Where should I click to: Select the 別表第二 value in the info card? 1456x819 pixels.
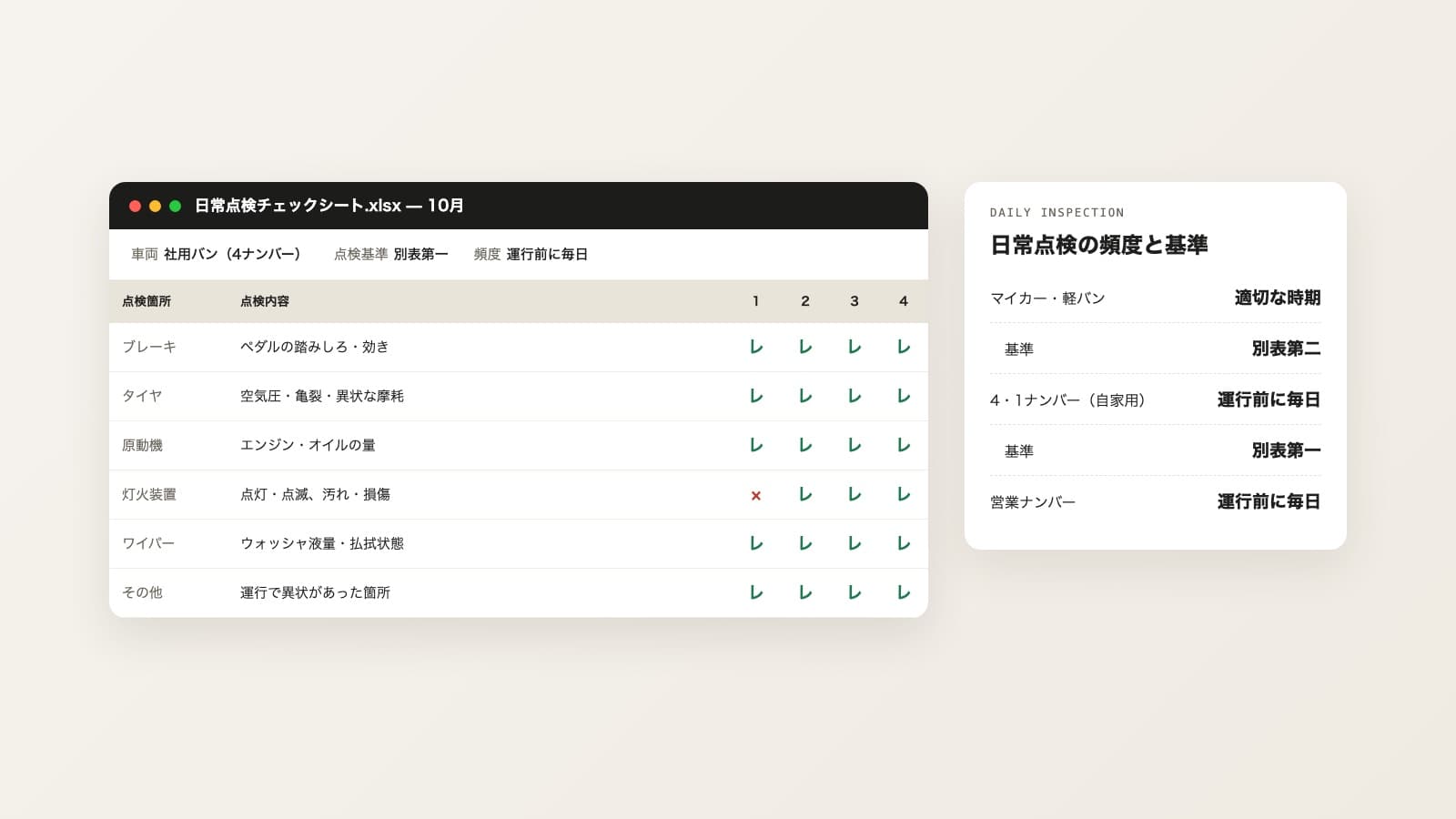pos(1287,349)
